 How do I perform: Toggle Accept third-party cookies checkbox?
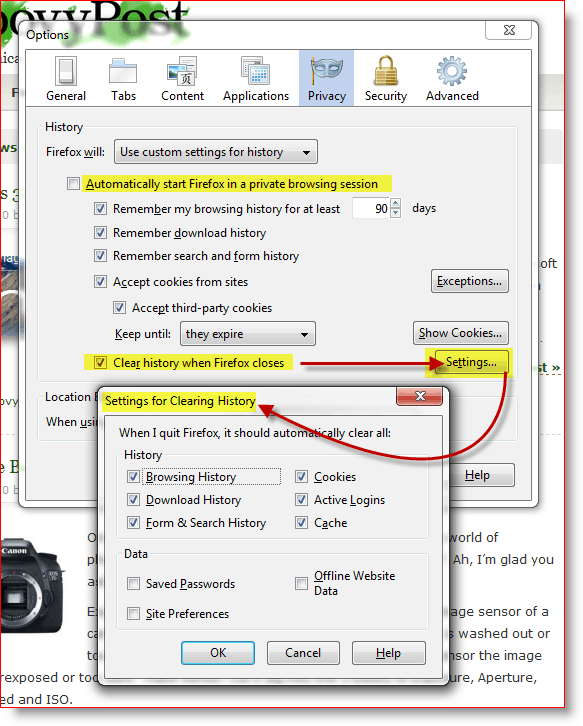tap(119, 307)
